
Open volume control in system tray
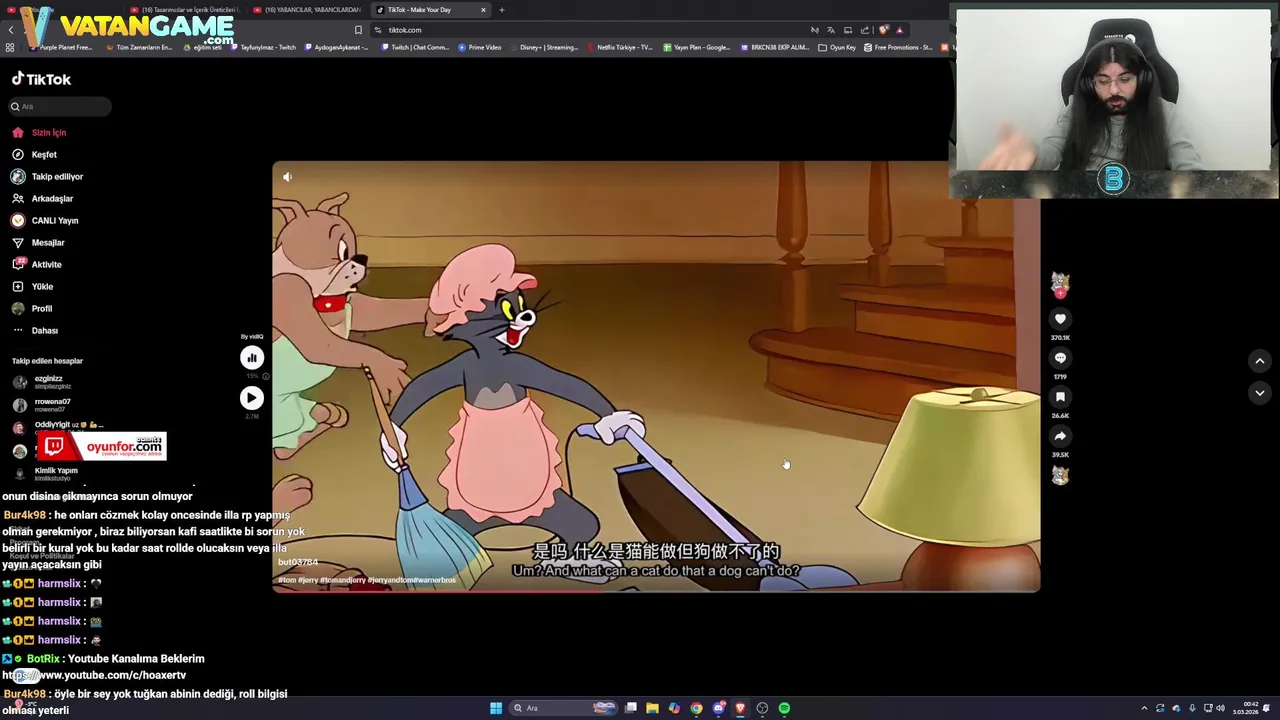[x=1221, y=708]
